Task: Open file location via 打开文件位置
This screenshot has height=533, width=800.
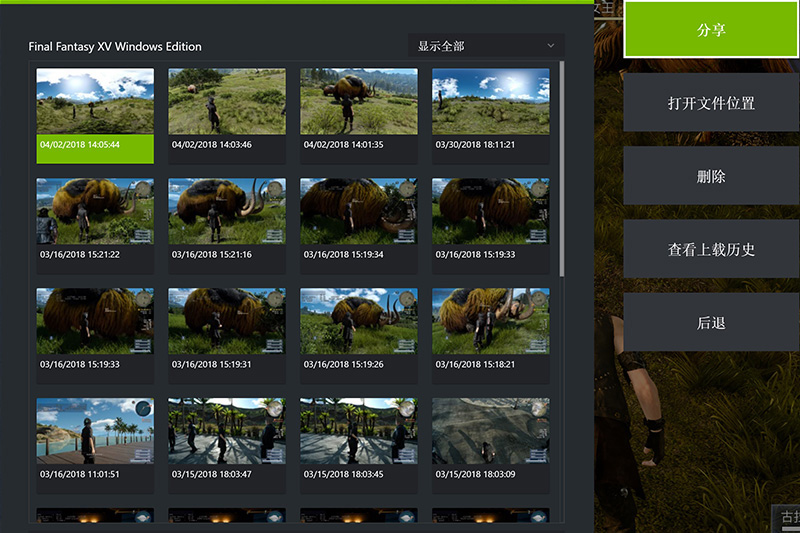Action: pos(711,103)
